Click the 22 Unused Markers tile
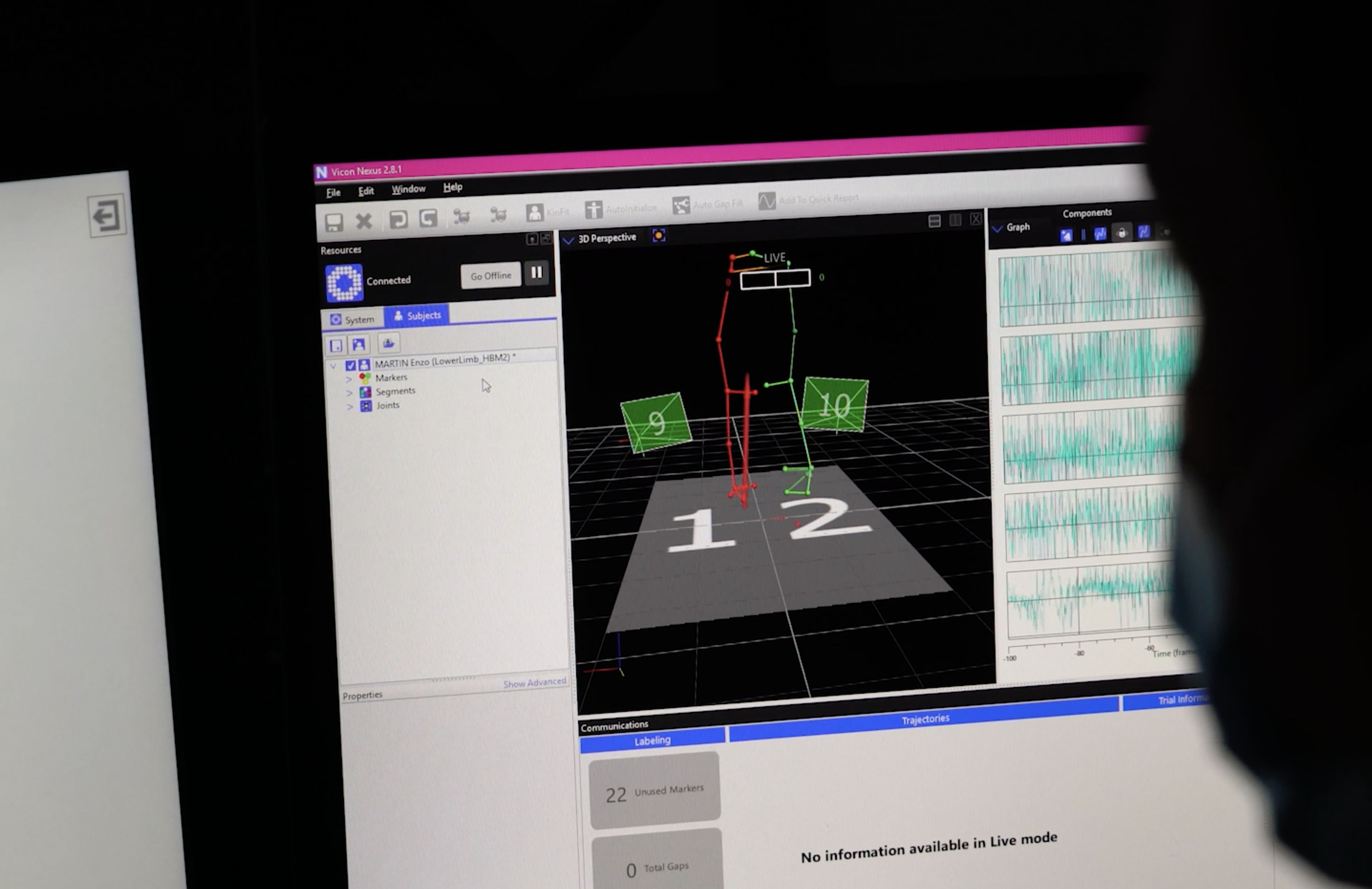Screen dimensions: 1372x889 coord(654,790)
